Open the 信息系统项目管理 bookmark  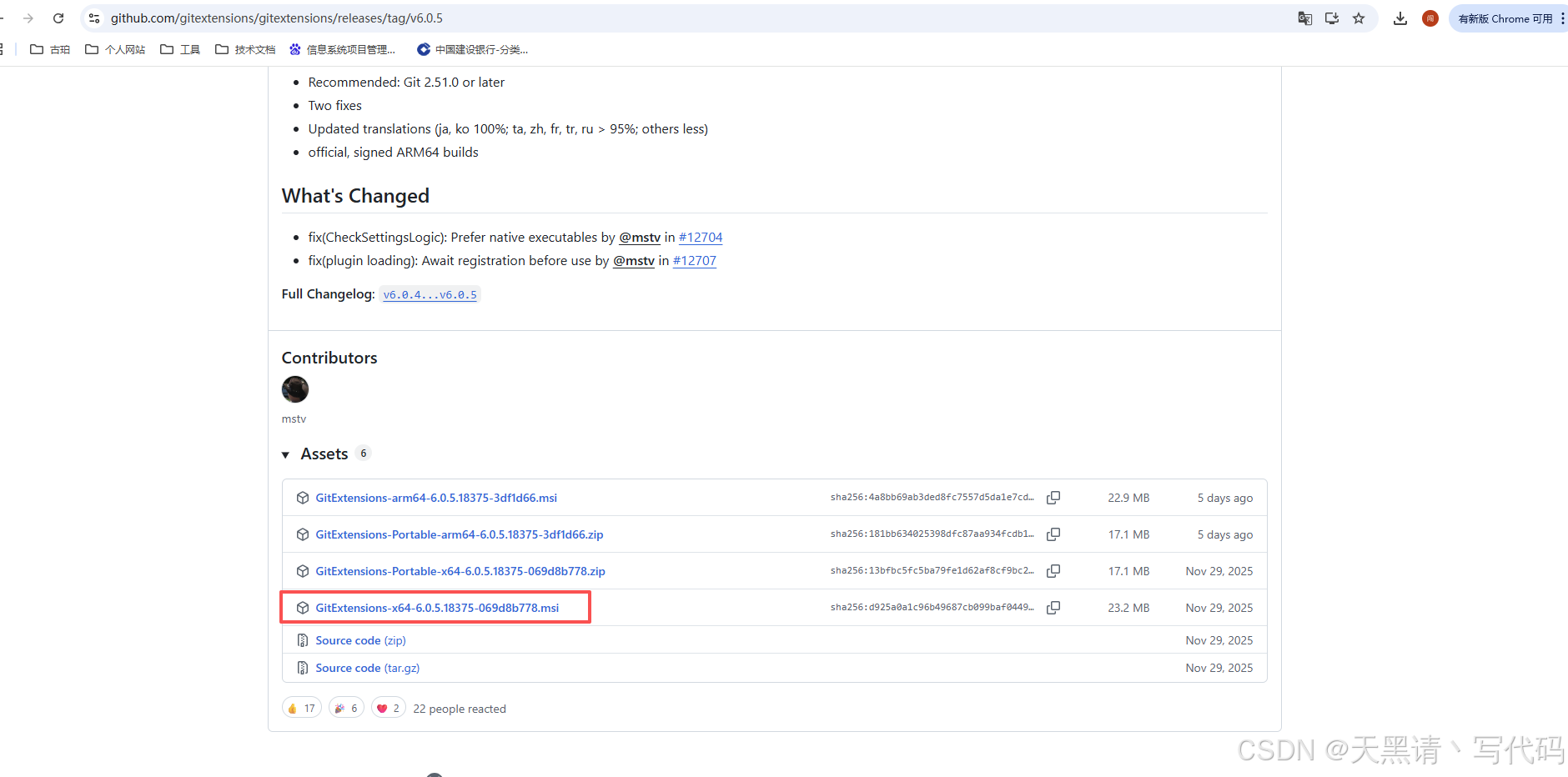click(x=343, y=50)
